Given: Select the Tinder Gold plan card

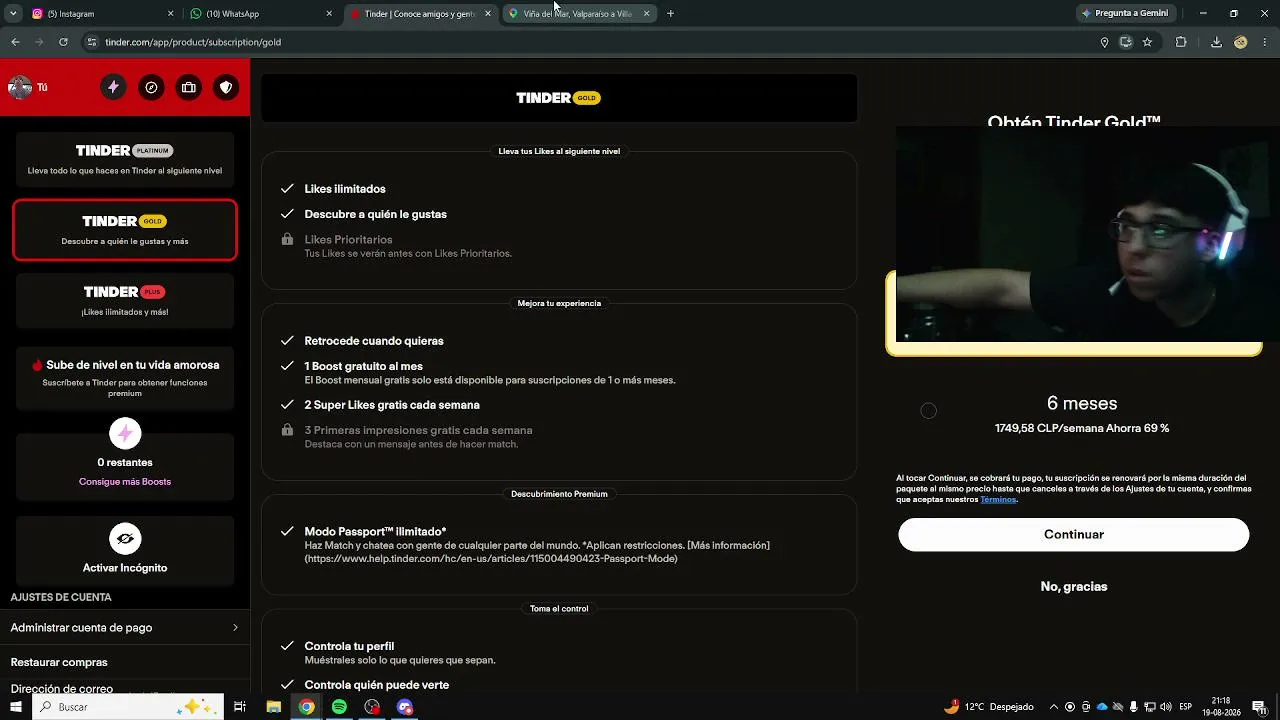Looking at the screenshot, I should click(x=125, y=230).
